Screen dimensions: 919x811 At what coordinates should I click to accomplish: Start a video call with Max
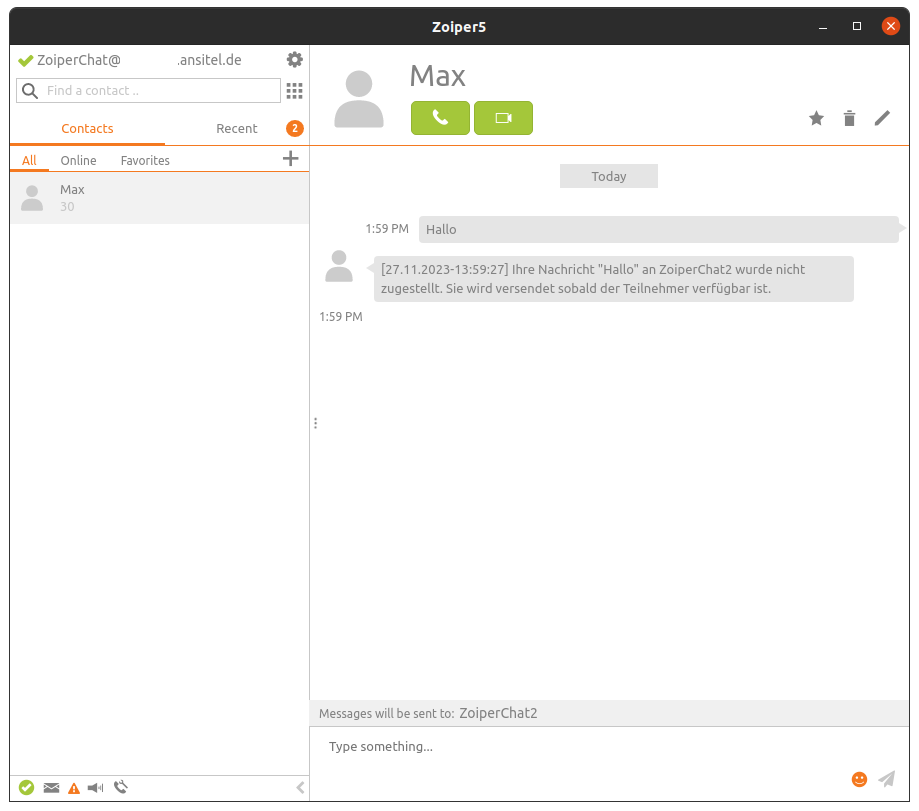pos(503,118)
